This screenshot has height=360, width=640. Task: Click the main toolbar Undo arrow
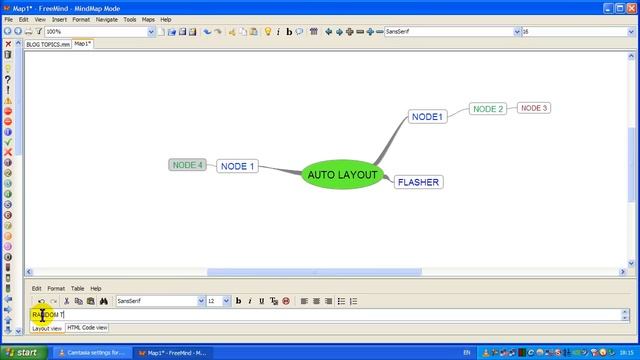click(x=207, y=31)
